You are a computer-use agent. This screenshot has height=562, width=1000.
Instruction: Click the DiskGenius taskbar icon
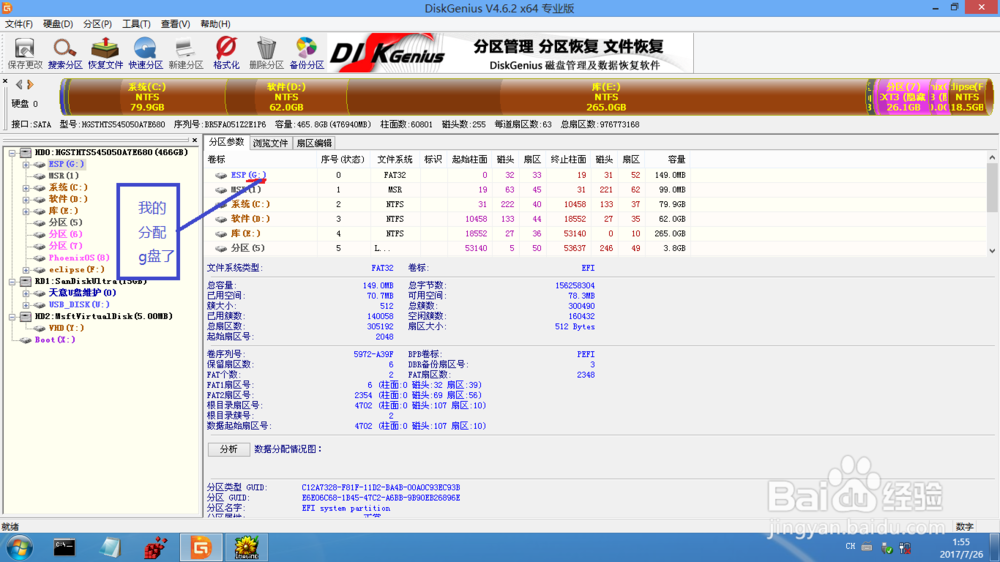201,547
